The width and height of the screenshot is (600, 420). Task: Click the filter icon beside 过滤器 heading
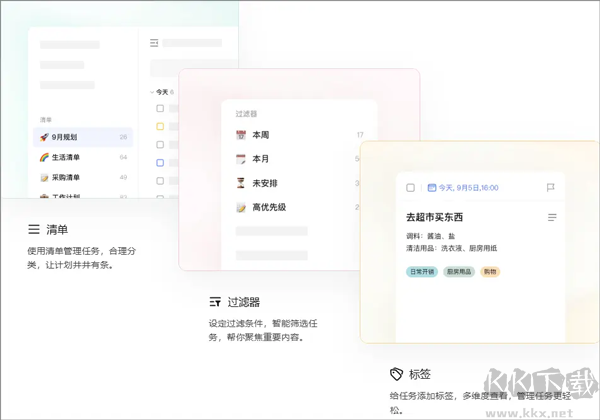tap(214, 301)
